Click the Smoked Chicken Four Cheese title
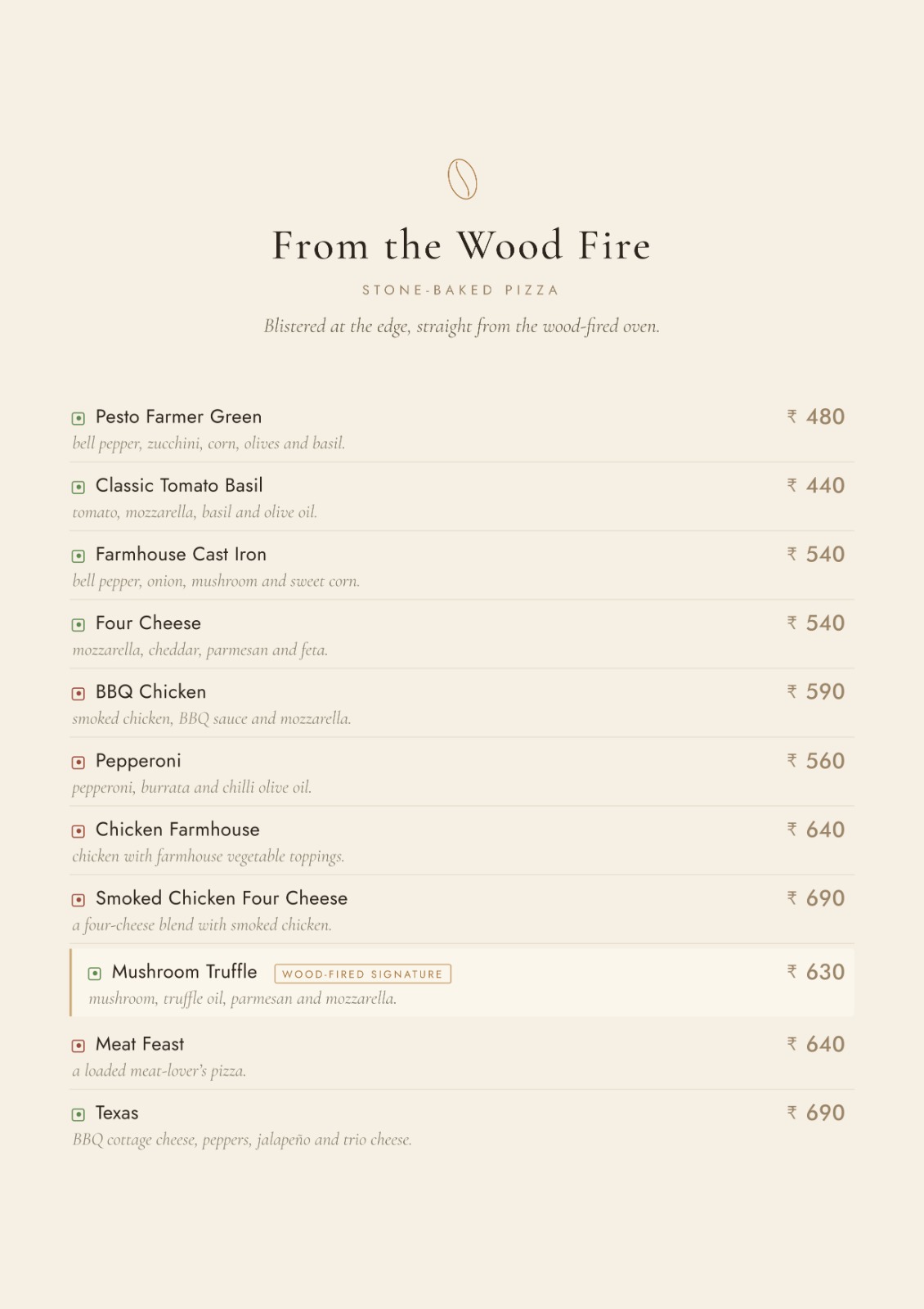 tap(222, 898)
